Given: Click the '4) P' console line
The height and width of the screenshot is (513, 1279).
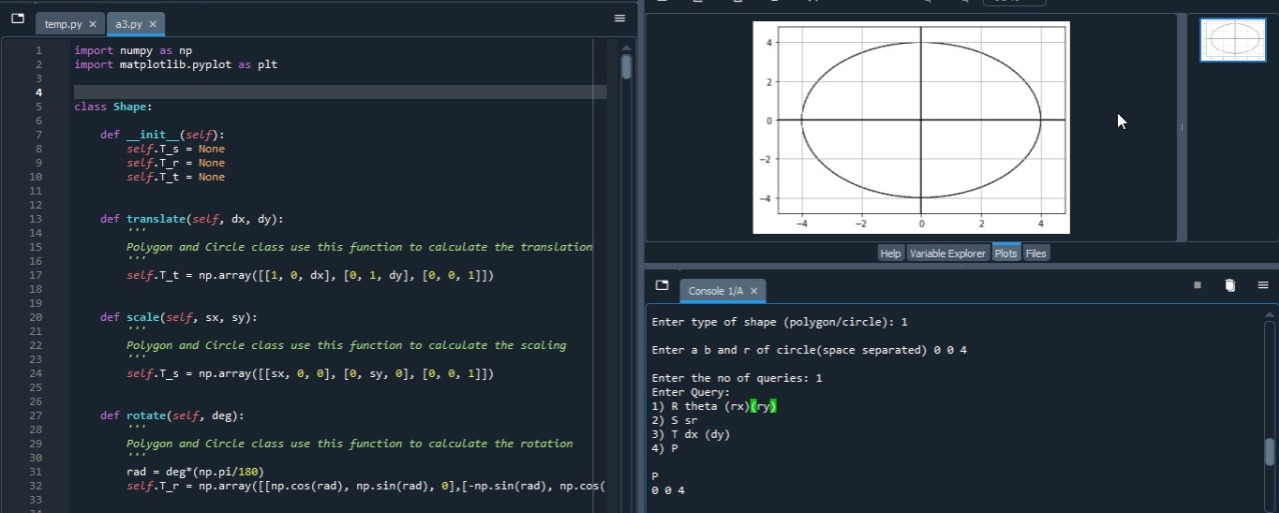Looking at the screenshot, I should [x=665, y=448].
